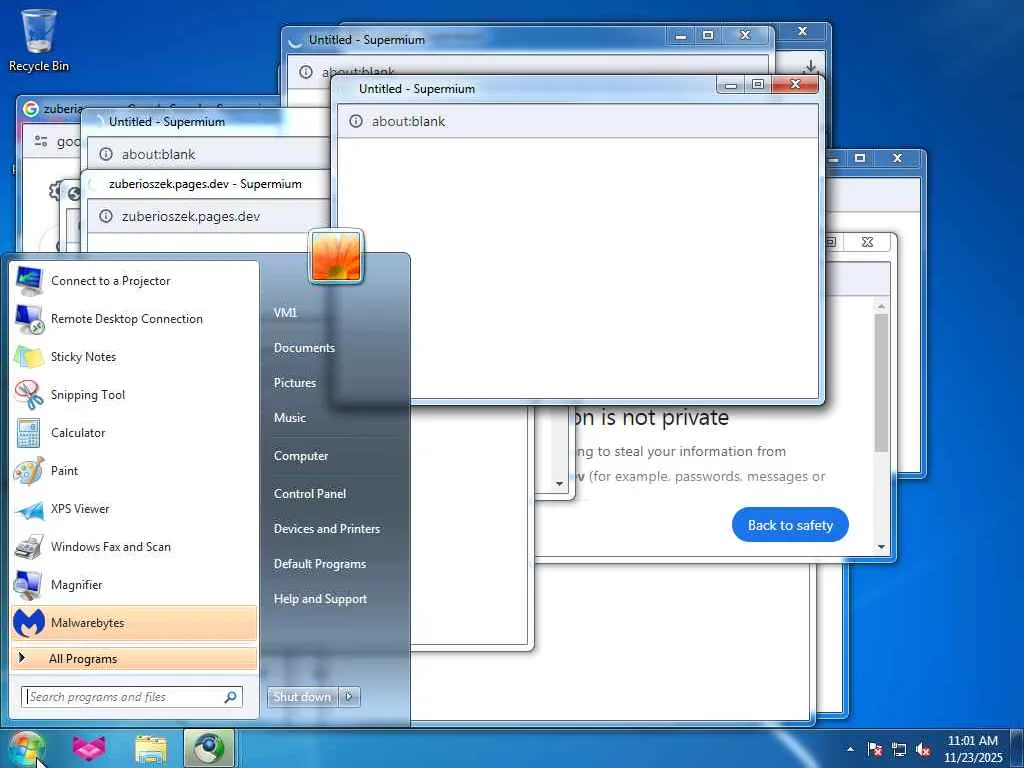Screen dimensions: 1024x768
Task: Open Devices and Printers
Action: tap(327, 528)
